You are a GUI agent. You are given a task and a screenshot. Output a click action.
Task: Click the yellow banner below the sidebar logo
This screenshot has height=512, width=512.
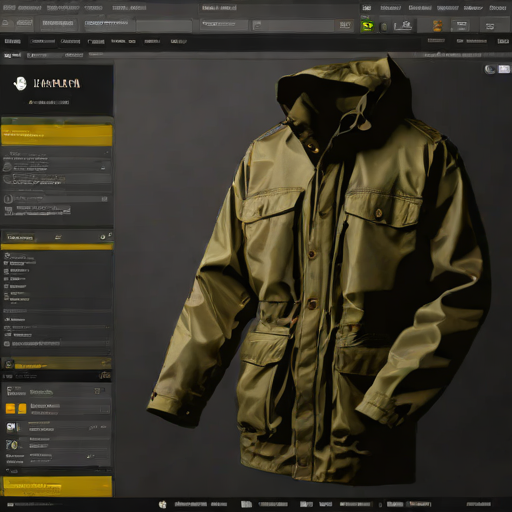pos(57,135)
